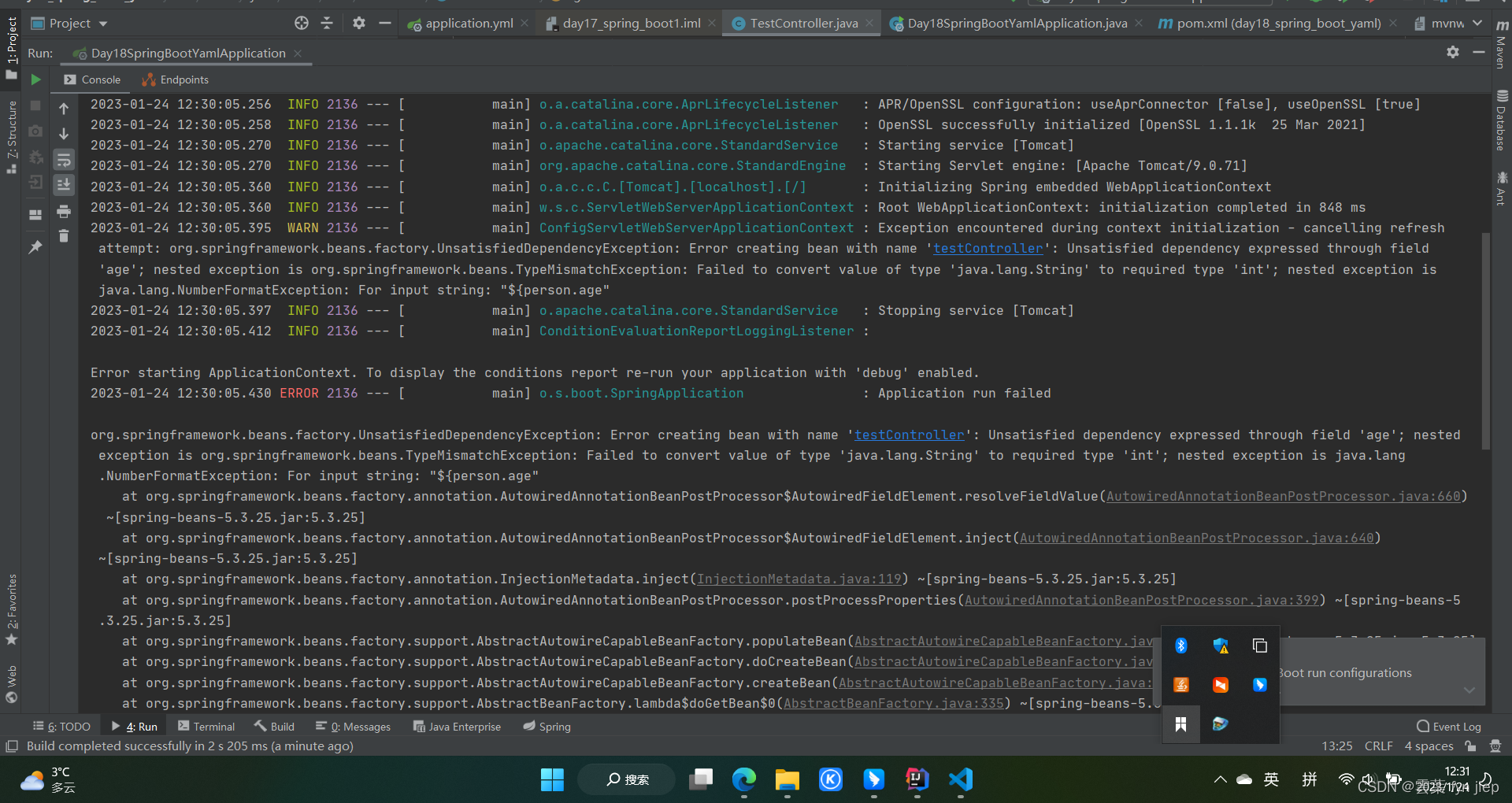
Task: Open AutowiredAnnotationBeanPostProcessor.java:660 link
Action: tap(1283, 496)
